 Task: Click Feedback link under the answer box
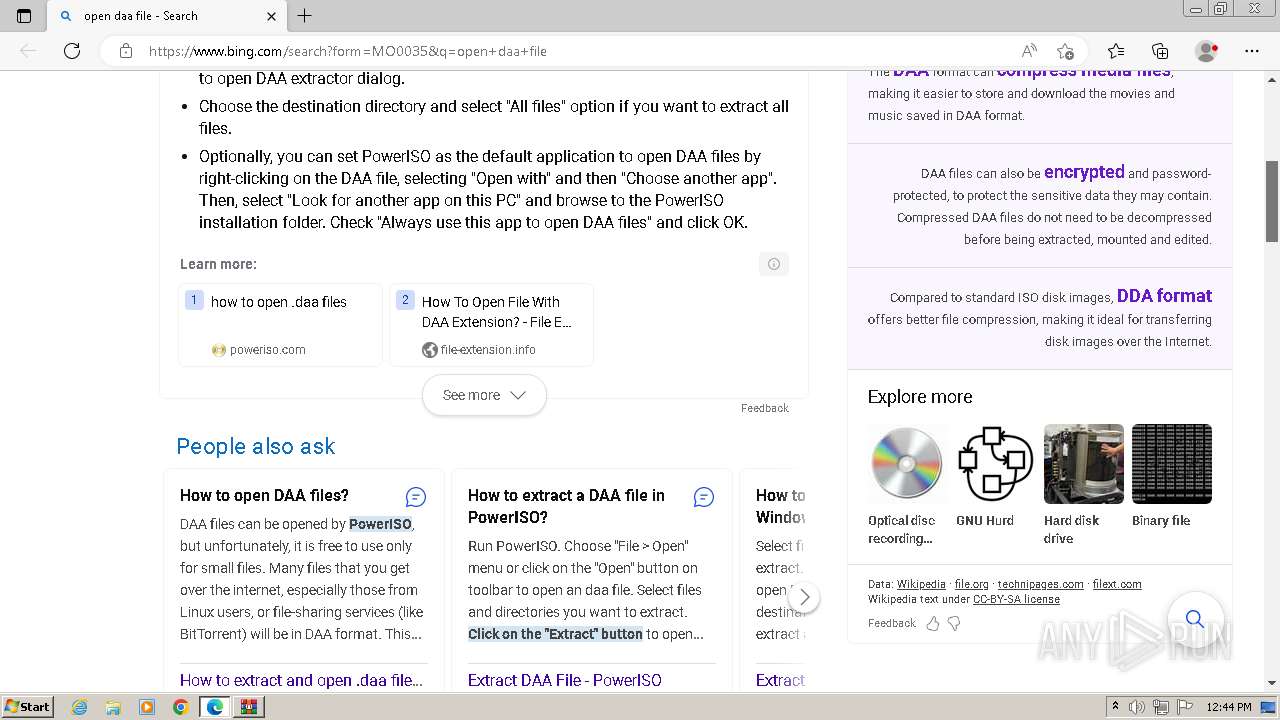click(x=765, y=408)
